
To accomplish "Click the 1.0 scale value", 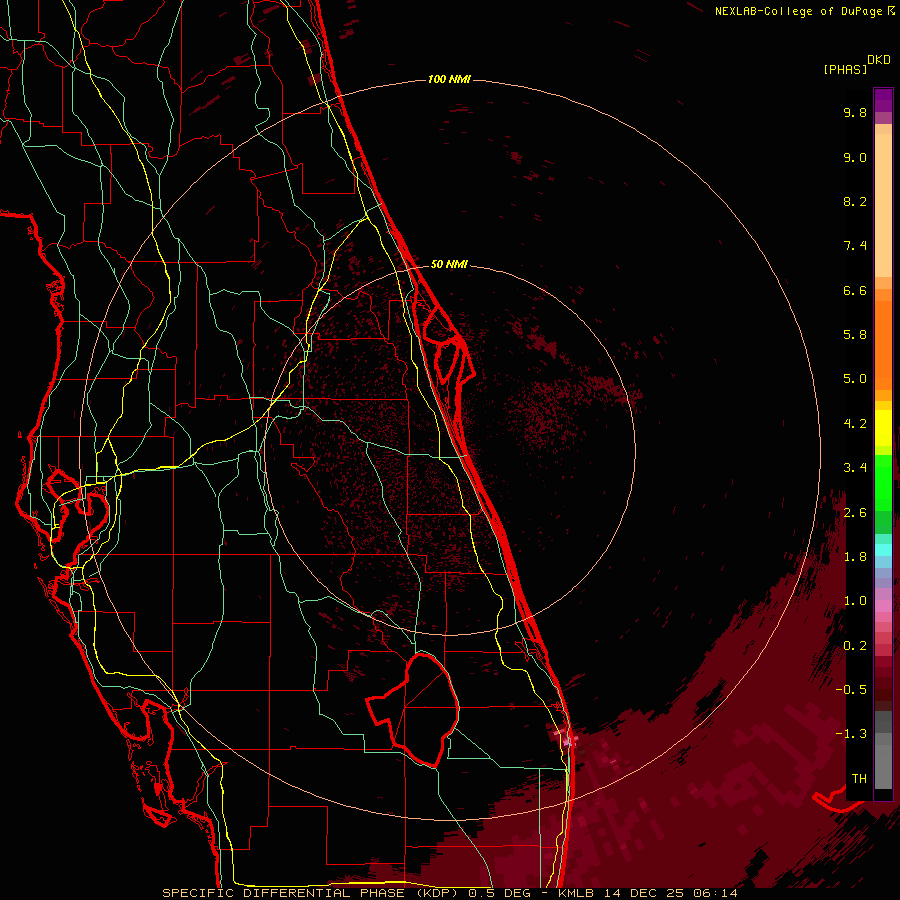I will coord(855,601).
